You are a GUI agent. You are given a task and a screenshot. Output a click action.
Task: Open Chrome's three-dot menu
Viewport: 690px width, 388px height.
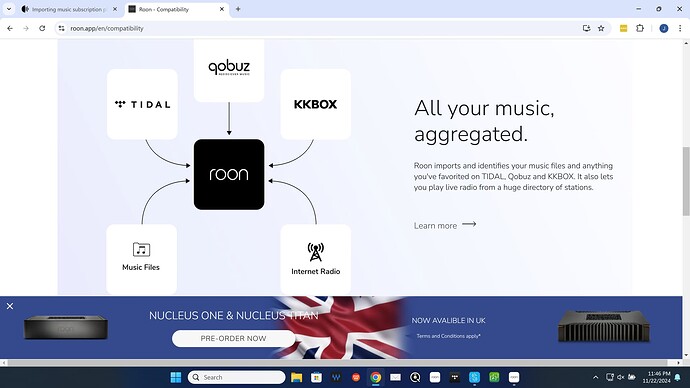click(x=680, y=28)
